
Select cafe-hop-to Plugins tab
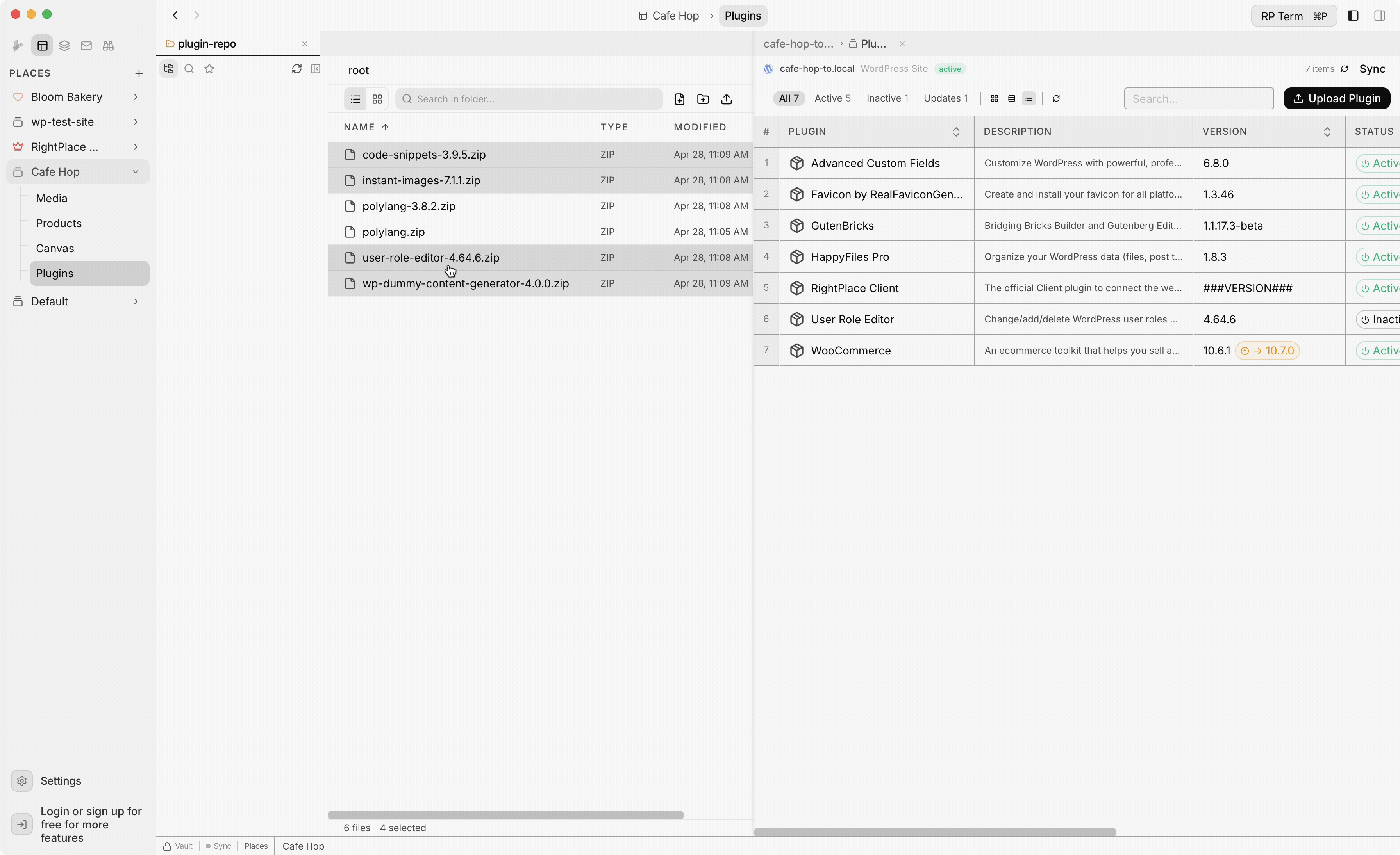coord(836,44)
